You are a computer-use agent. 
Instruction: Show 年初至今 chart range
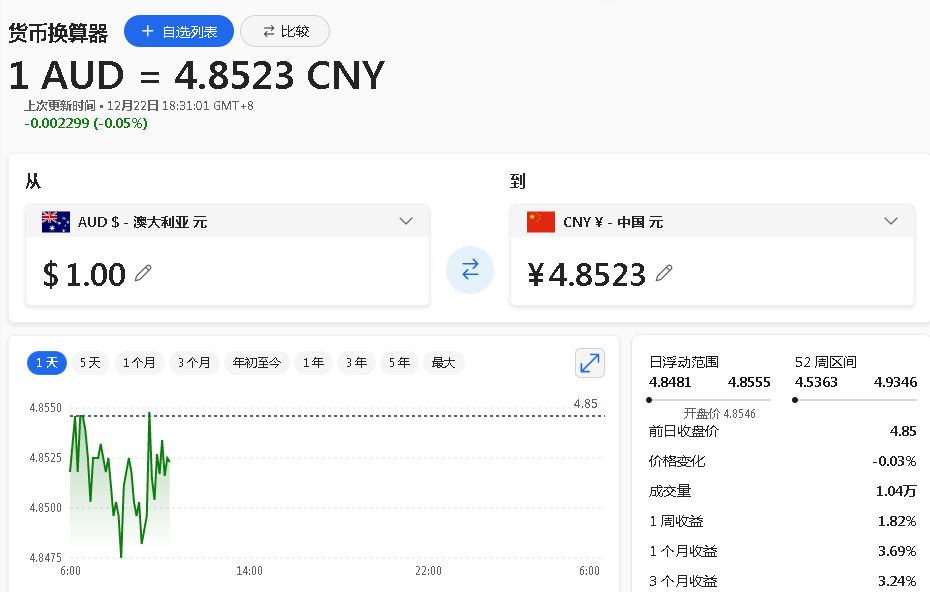click(257, 363)
